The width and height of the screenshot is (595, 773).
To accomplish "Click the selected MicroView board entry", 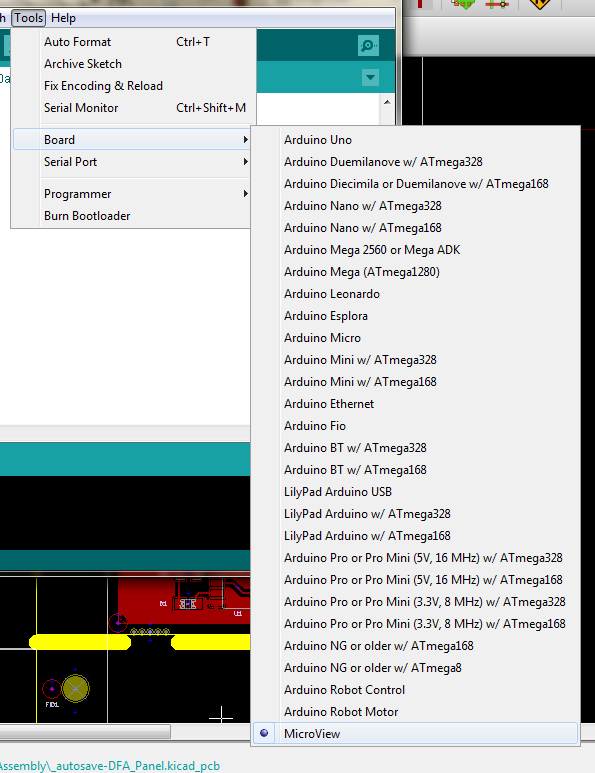I will [415, 734].
